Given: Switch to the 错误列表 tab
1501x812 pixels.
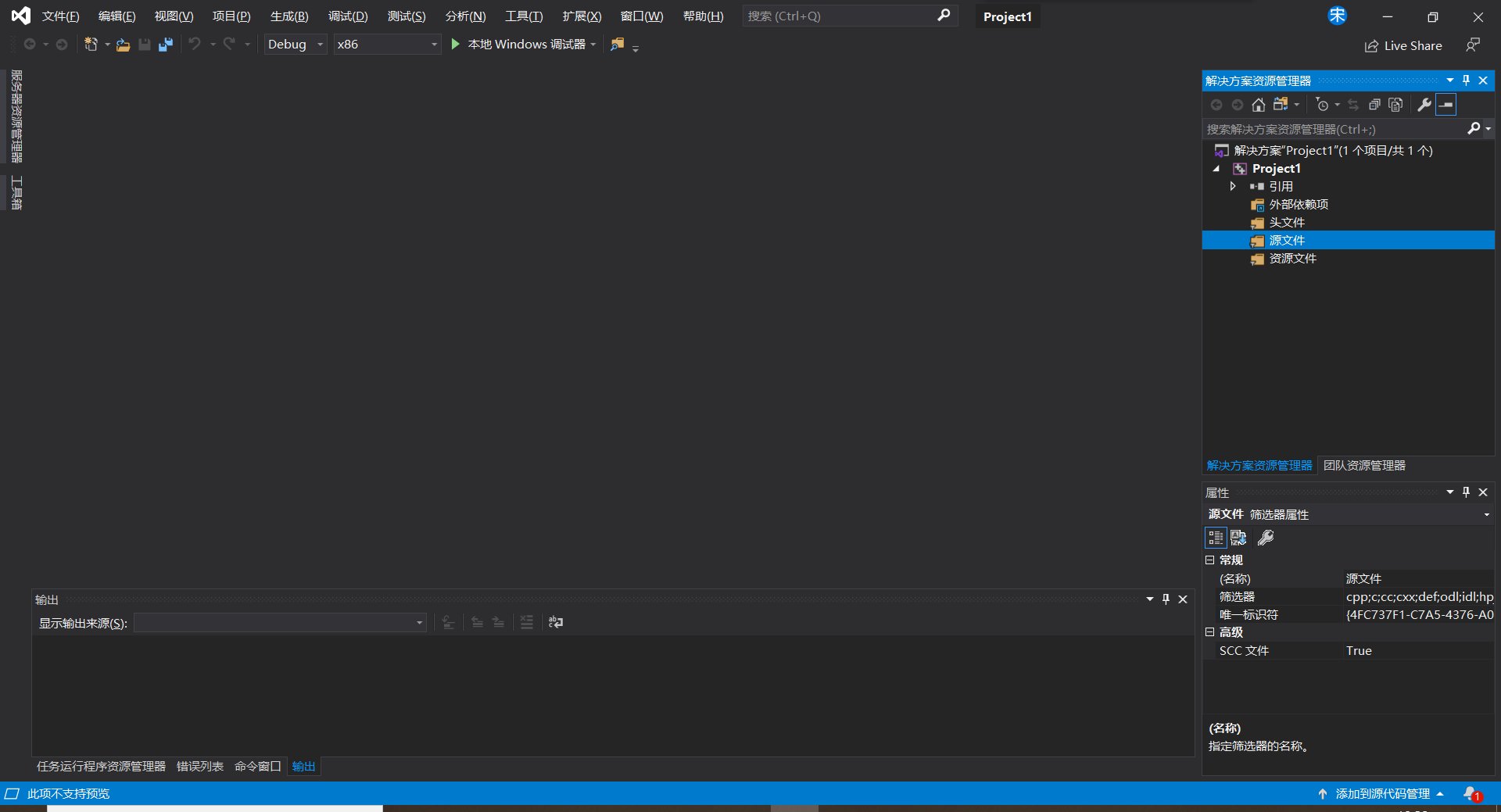Looking at the screenshot, I should tap(199, 767).
